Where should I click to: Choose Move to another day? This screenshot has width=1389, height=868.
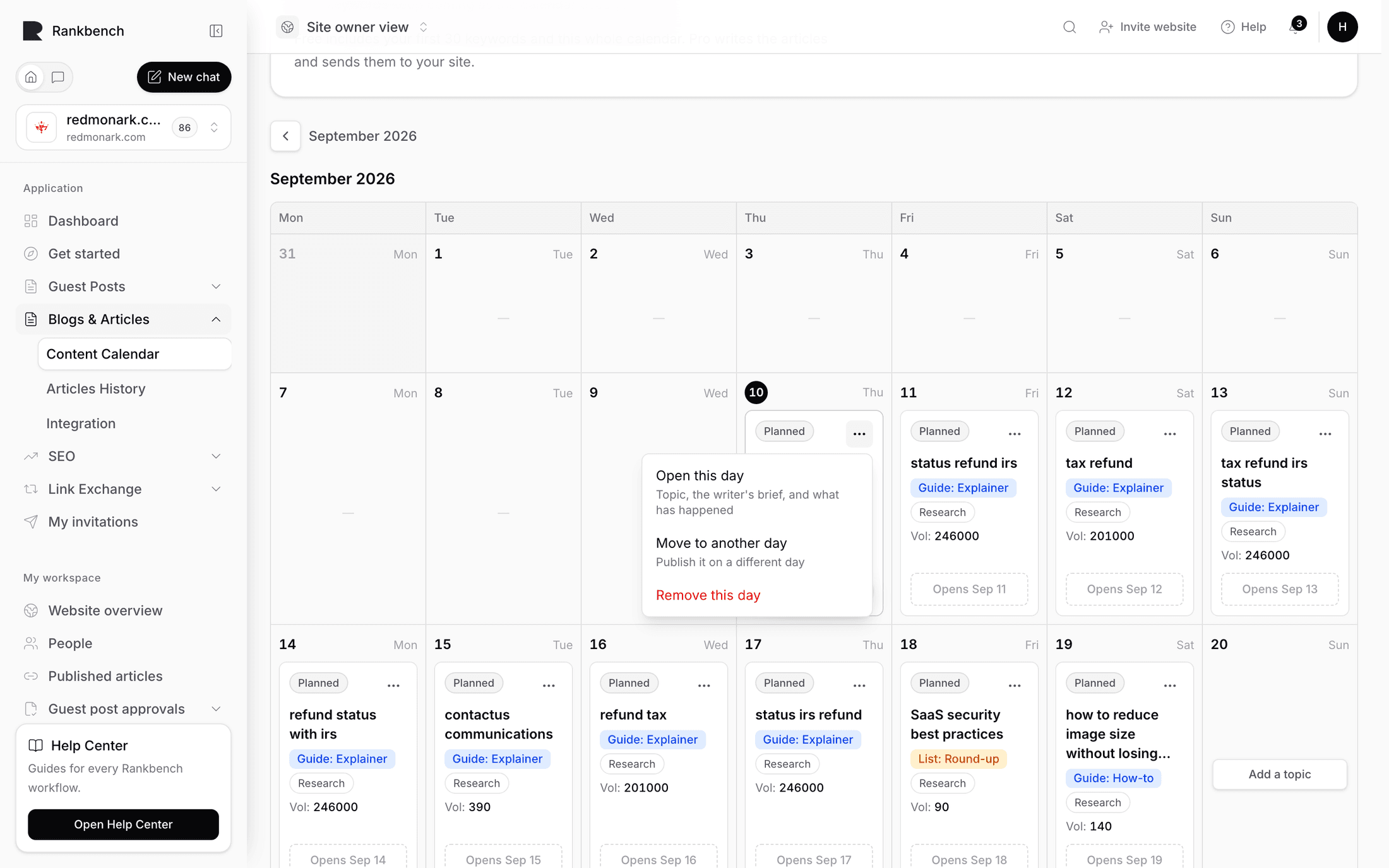click(x=757, y=552)
